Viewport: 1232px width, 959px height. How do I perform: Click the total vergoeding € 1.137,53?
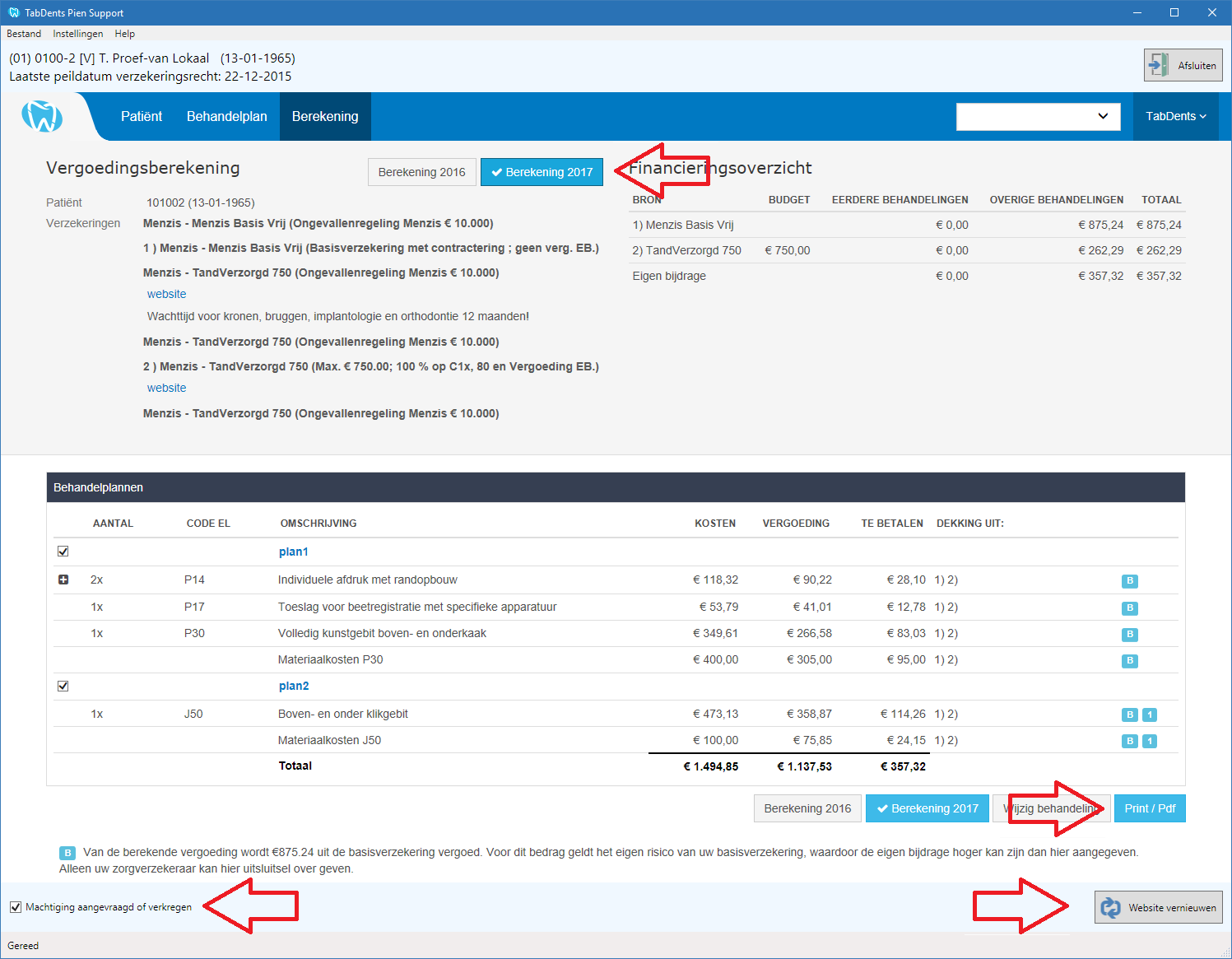pos(805,766)
